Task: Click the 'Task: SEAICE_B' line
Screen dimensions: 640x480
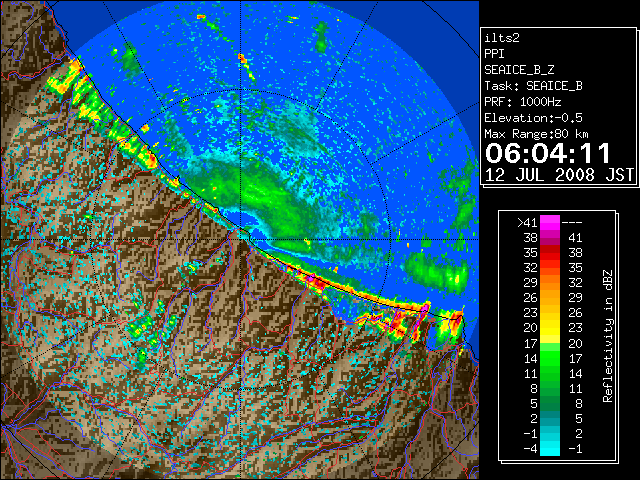Action: tap(533, 86)
